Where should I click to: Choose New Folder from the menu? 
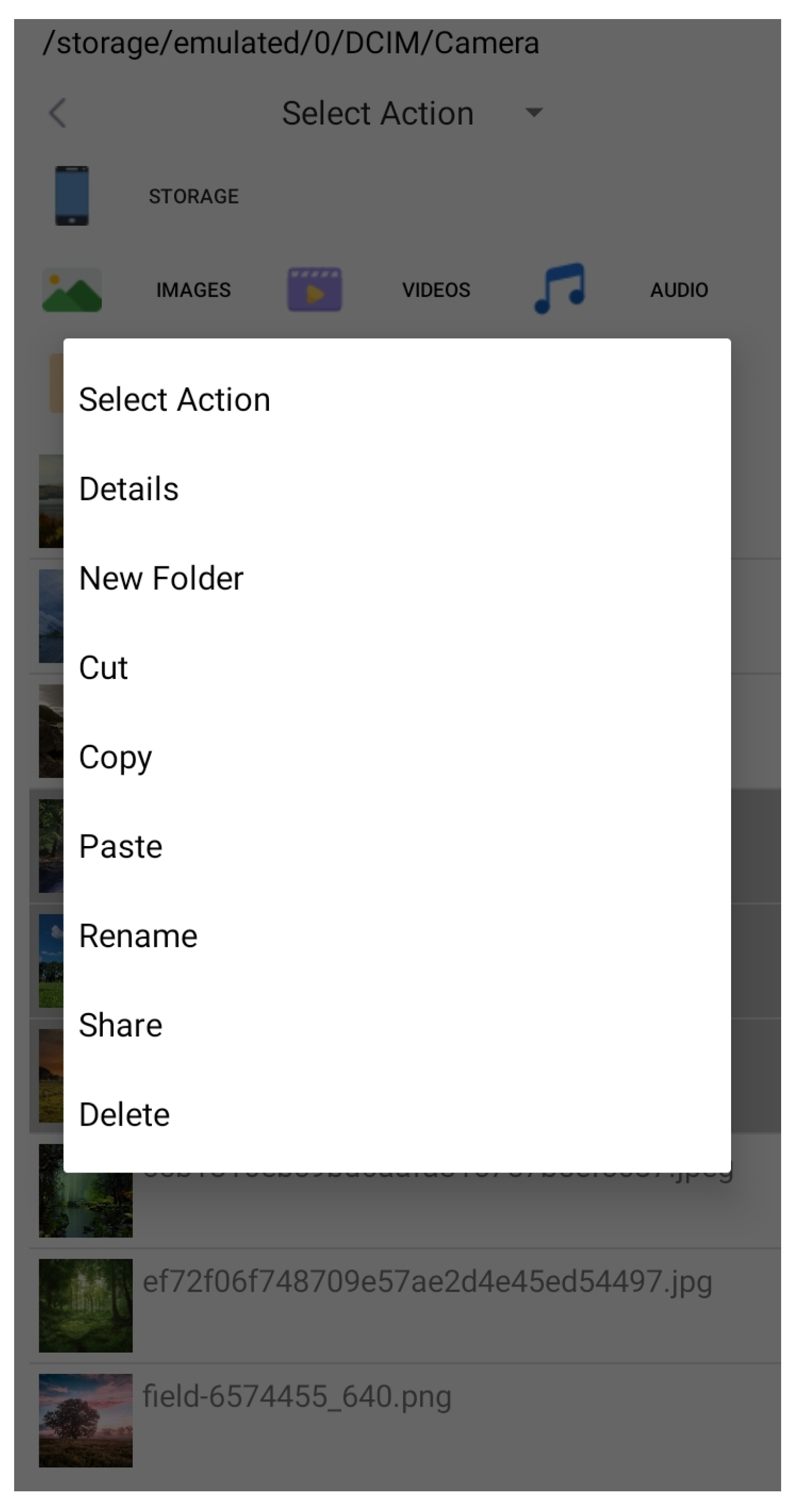(397, 578)
